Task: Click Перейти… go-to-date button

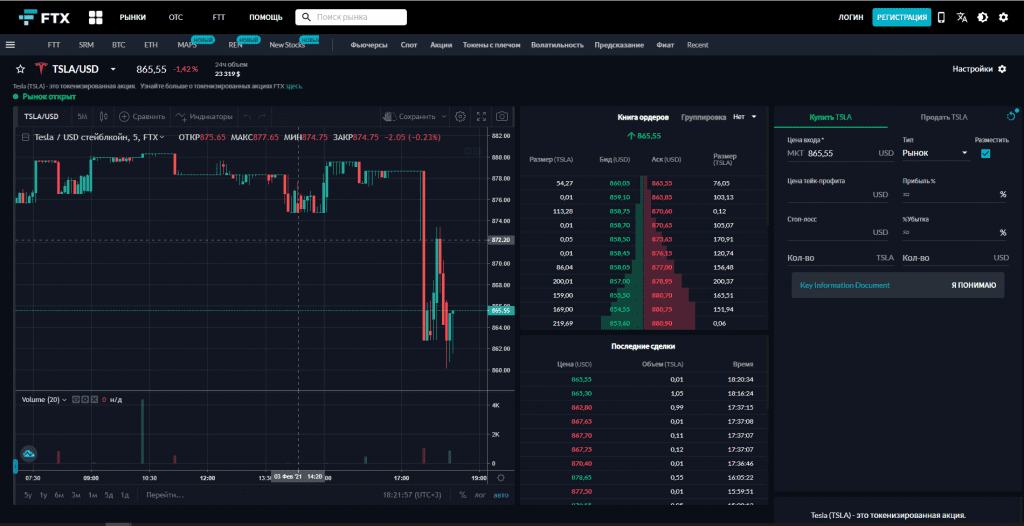Action: click(x=165, y=495)
